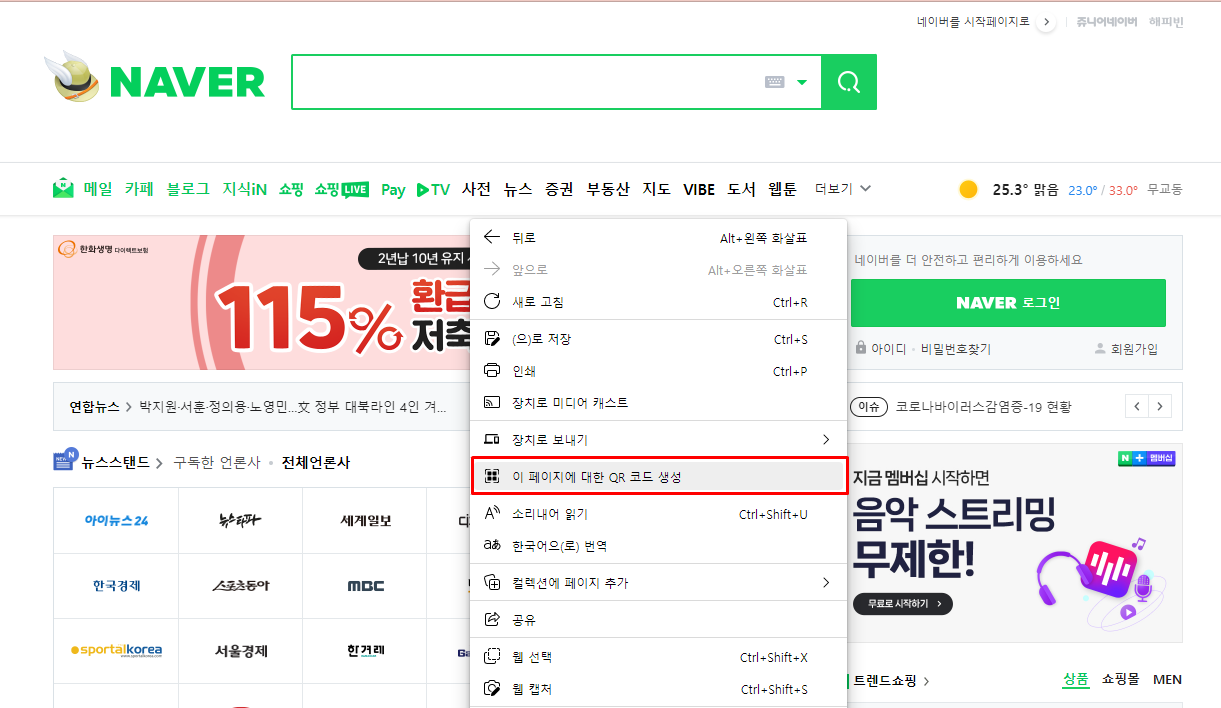
Task: Open sportalkorea publisher tile
Action: point(116,650)
